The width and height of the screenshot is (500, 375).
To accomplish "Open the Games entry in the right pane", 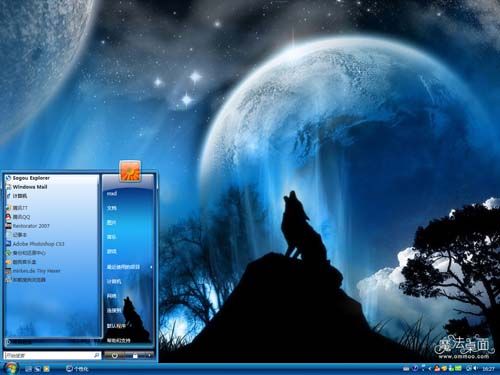I will [x=112, y=252].
